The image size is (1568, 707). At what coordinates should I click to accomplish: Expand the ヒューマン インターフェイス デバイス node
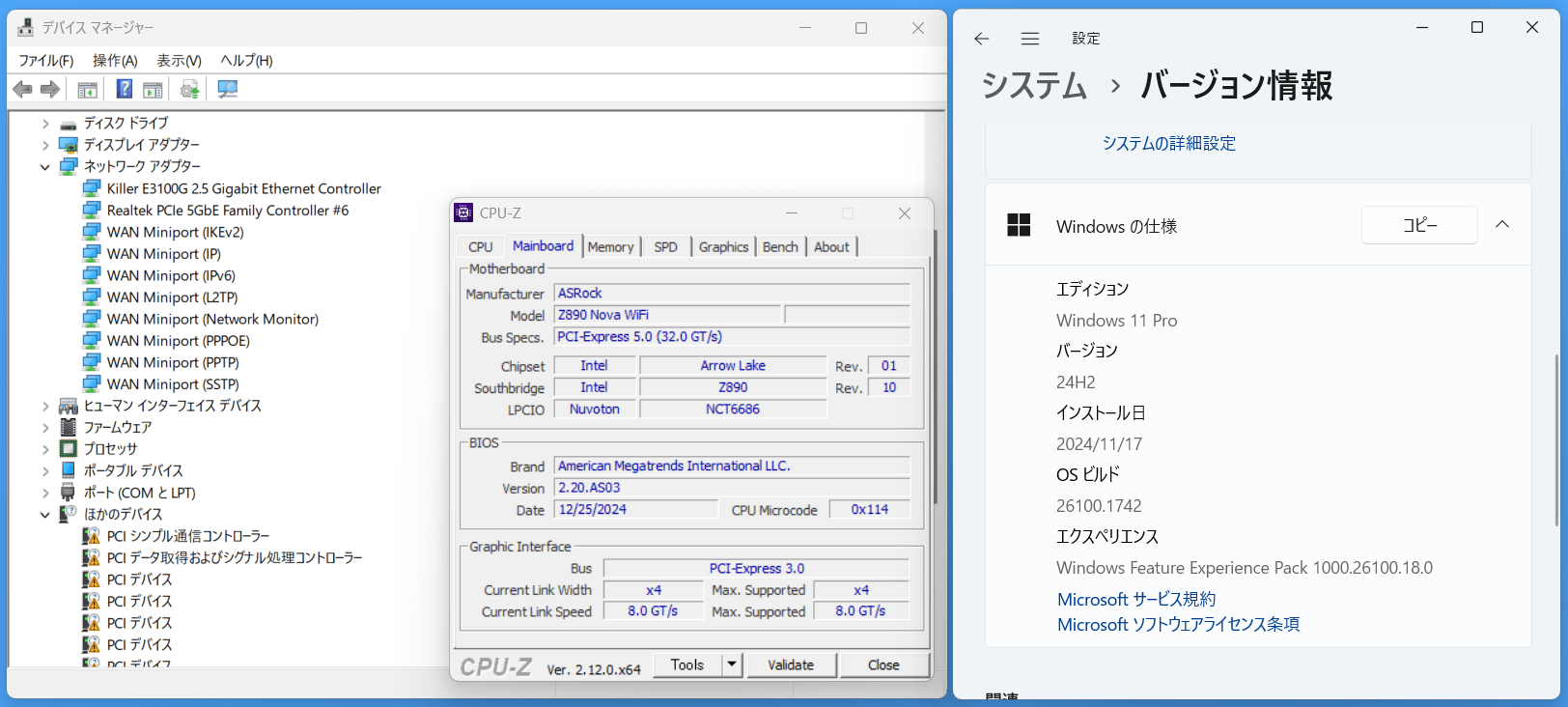[44, 406]
